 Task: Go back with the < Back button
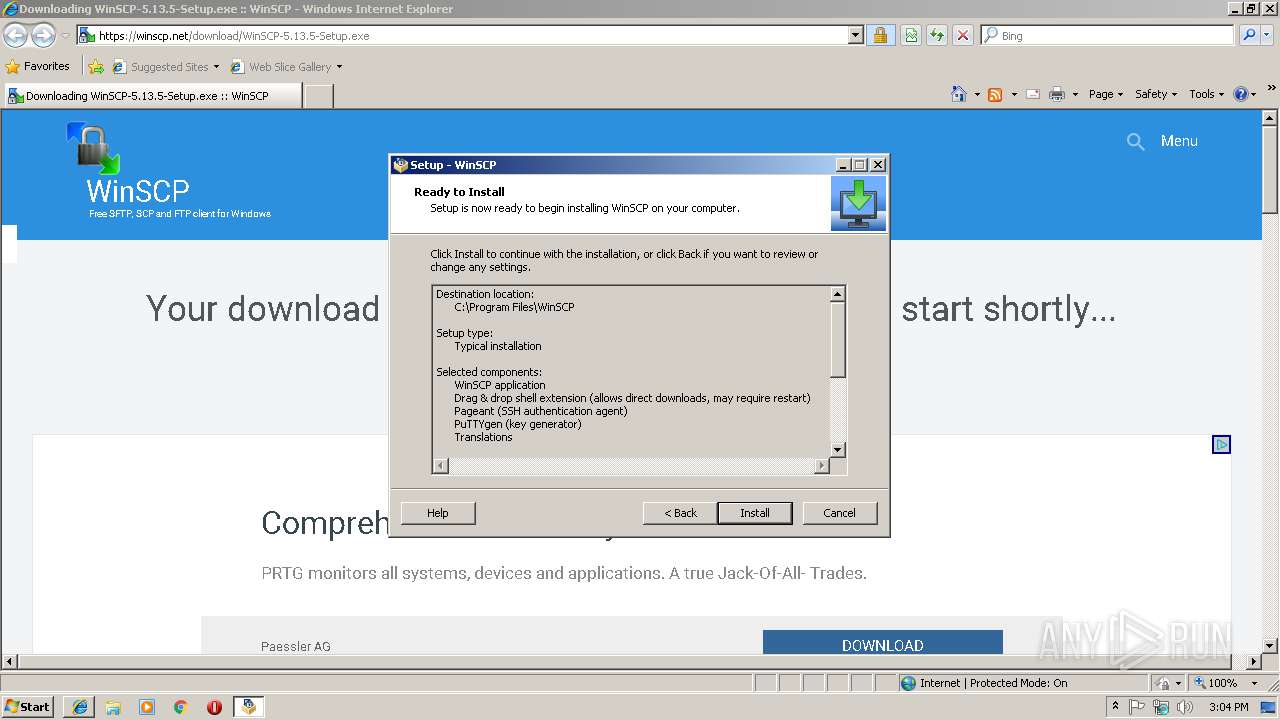click(680, 513)
